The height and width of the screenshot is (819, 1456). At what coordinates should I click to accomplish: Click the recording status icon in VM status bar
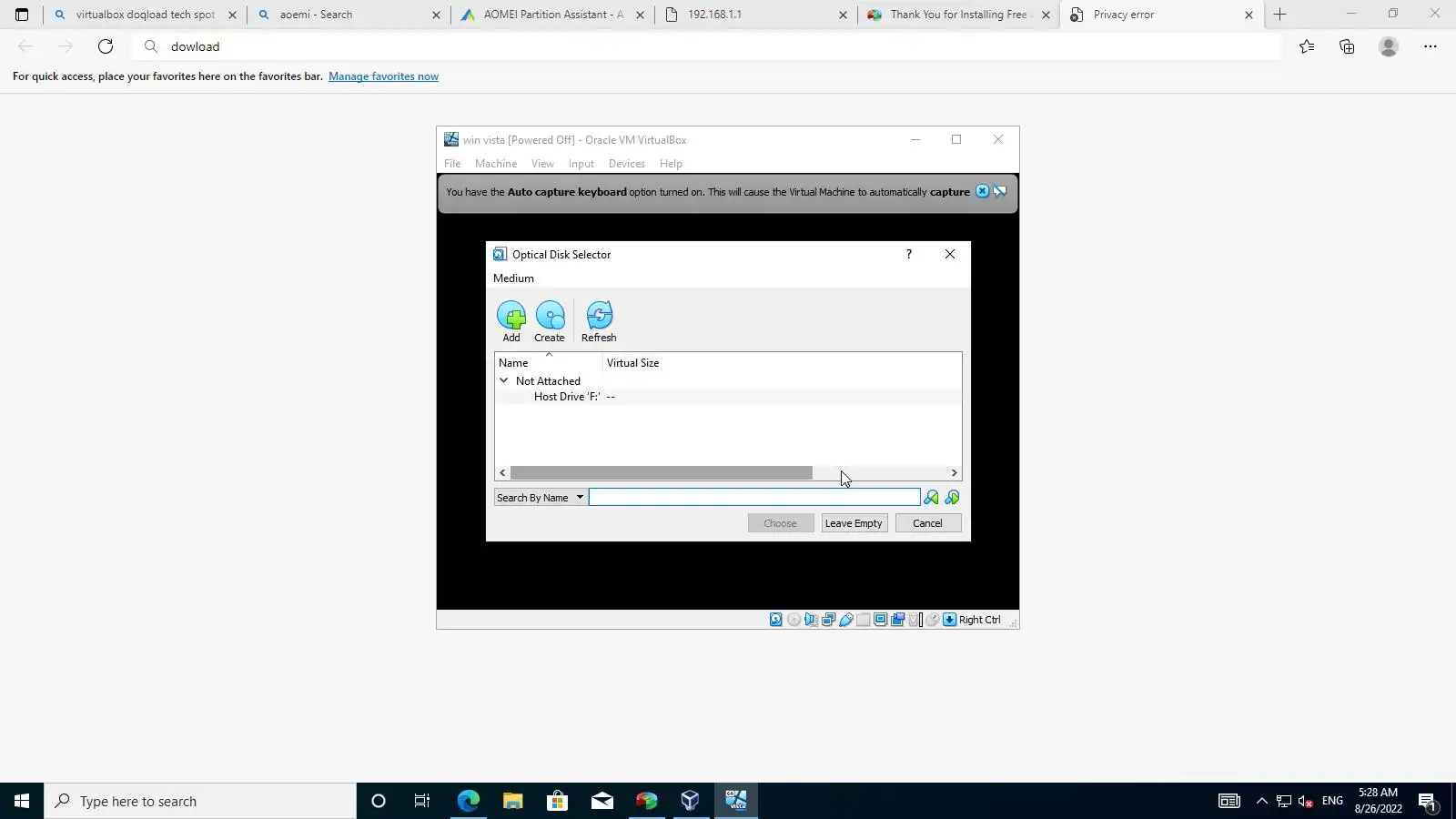[897, 620]
